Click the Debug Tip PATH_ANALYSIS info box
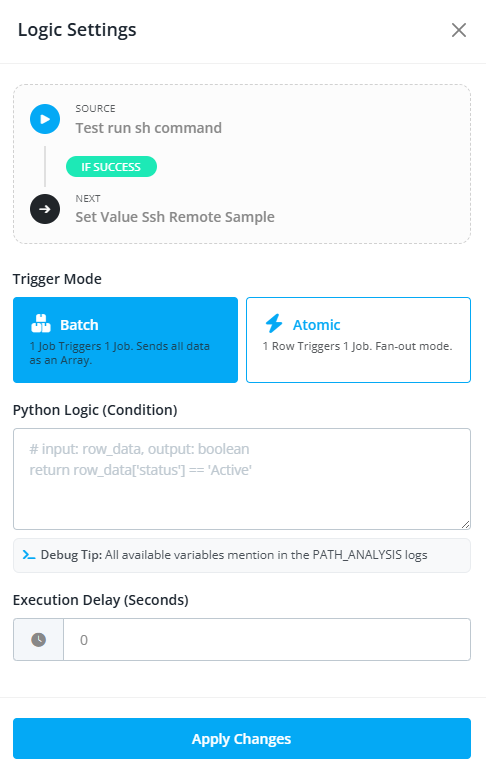The image size is (486, 777). 242,555
